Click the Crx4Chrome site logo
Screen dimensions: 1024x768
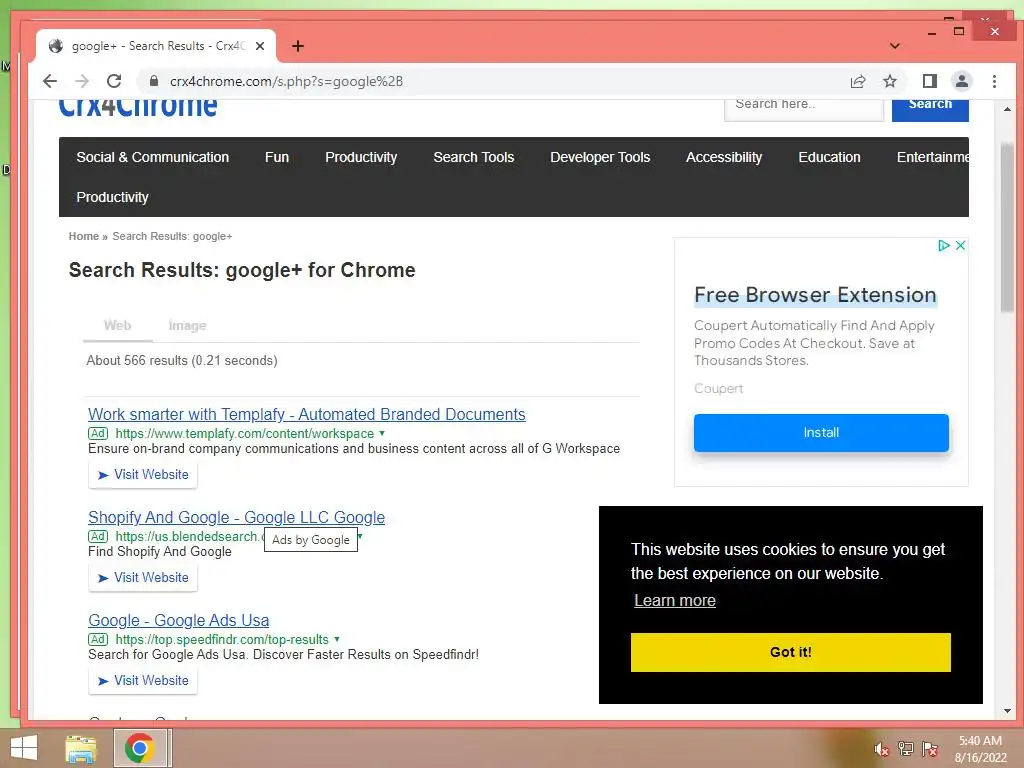[138, 108]
